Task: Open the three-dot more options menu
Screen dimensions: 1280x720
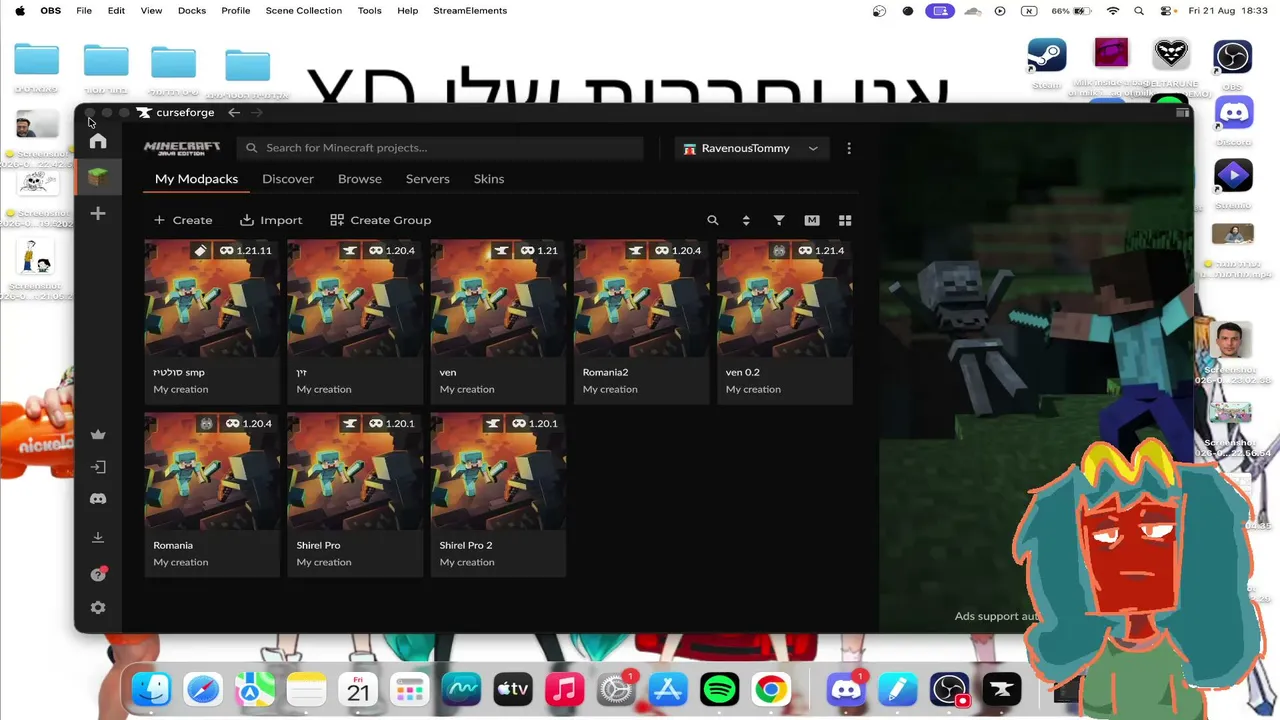Action: (x=849, y=148)
